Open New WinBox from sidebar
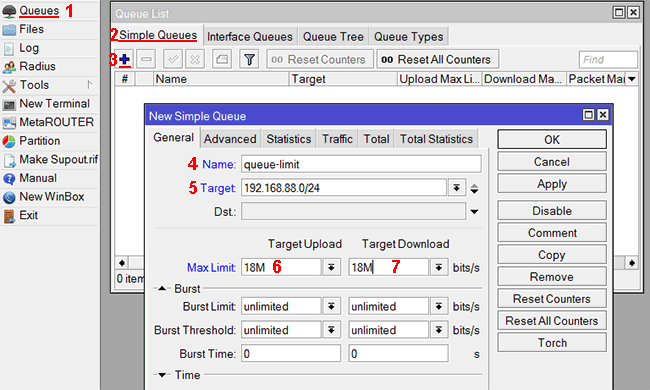650x390 pixels. (52, 197)
